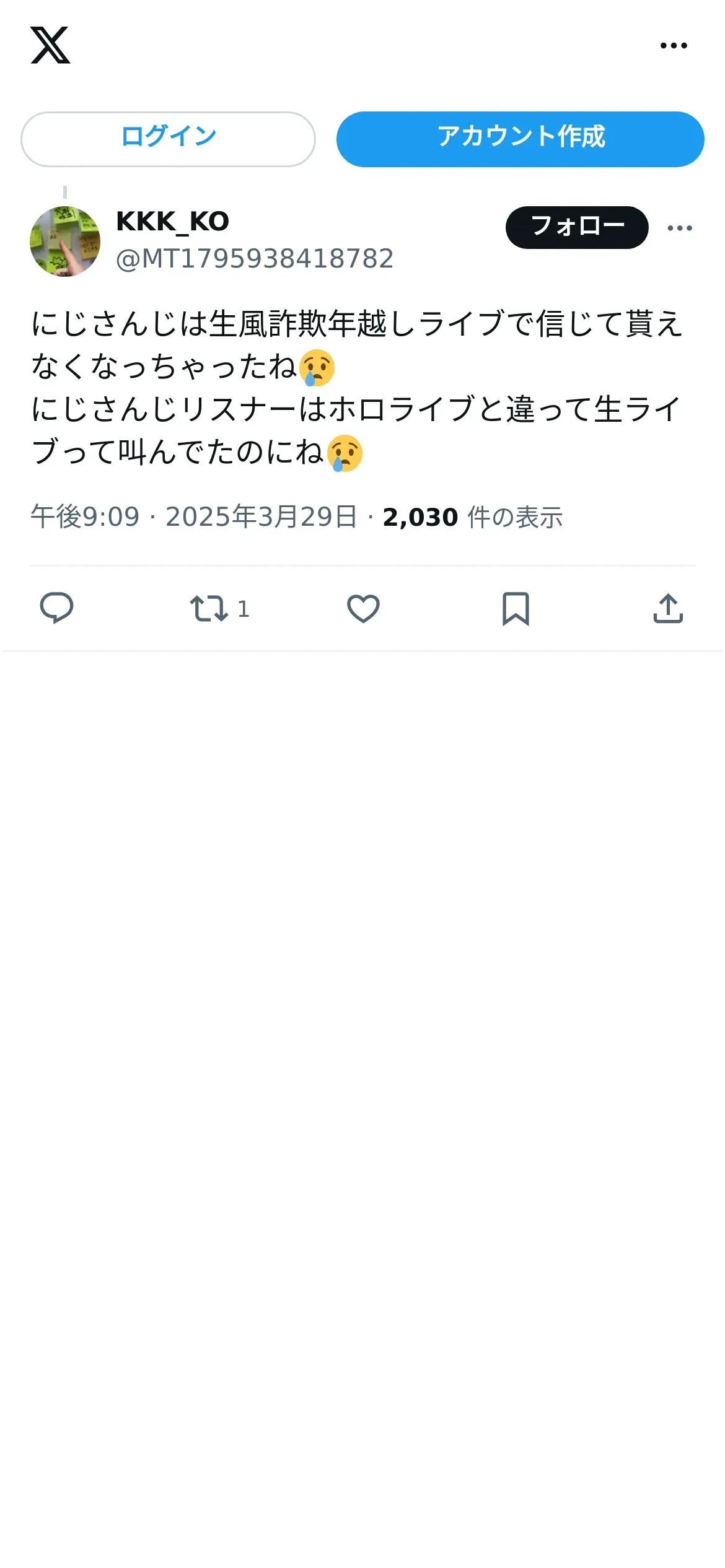Repost using the retweet arrows icon
The width and height of the screenshot is (725, 1568).
pos(209,608)
